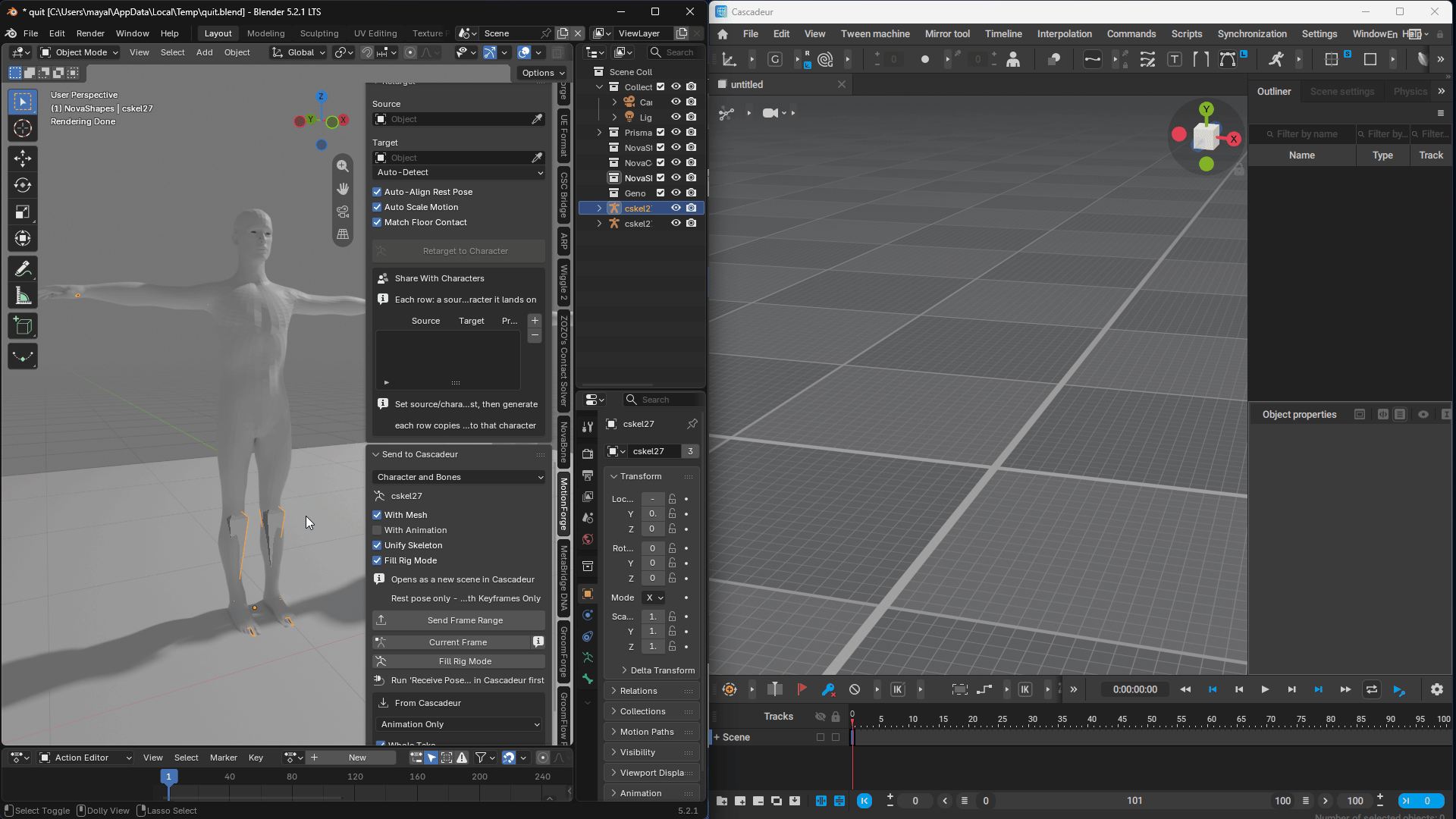
Task: Select the Annotate tool in Blender
Action: coord(23,268)
